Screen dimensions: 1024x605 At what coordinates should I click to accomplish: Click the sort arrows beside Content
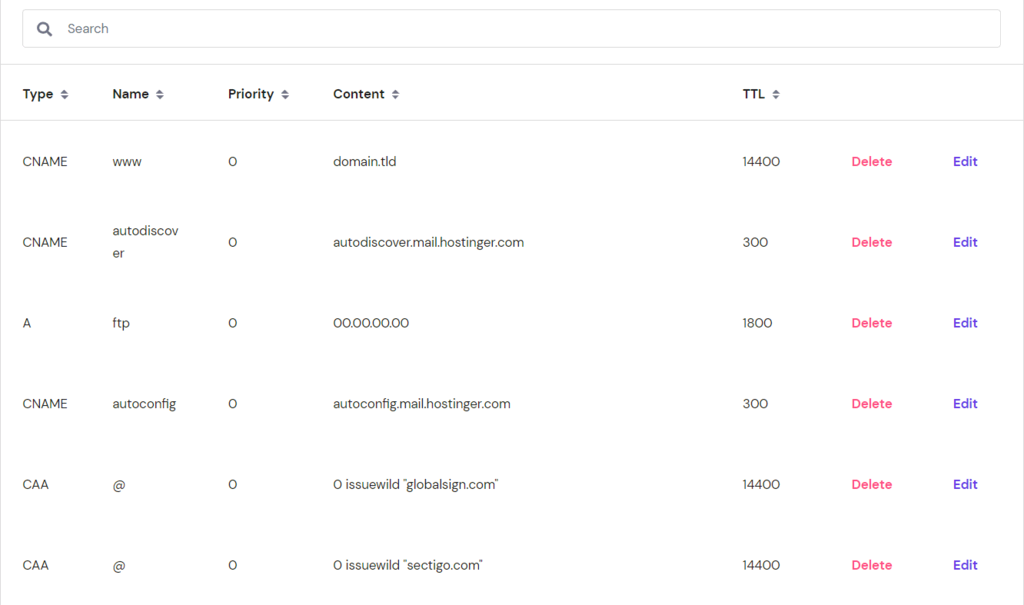[x=393, y=93]
